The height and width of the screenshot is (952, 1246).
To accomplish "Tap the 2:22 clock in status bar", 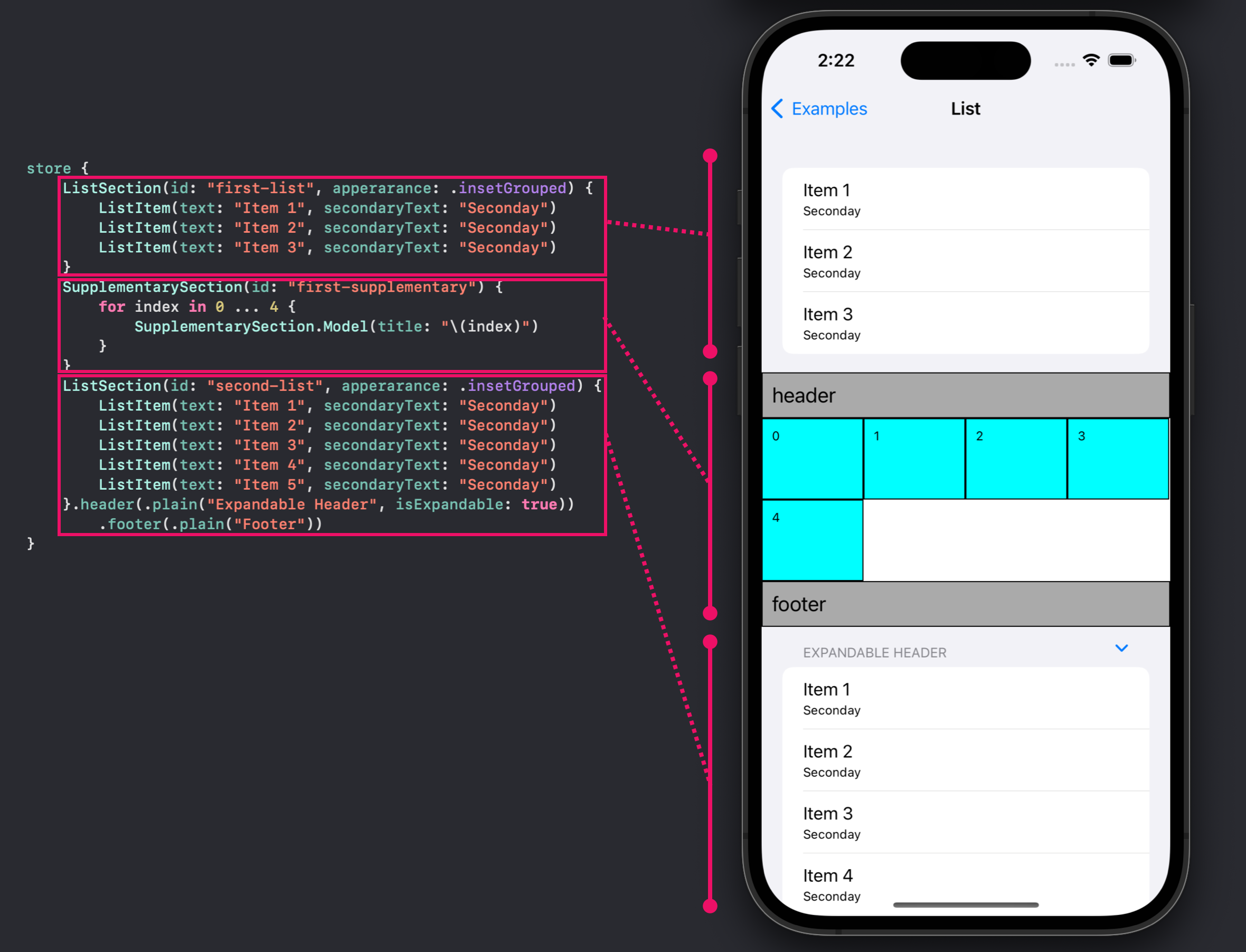I will 836,60.
